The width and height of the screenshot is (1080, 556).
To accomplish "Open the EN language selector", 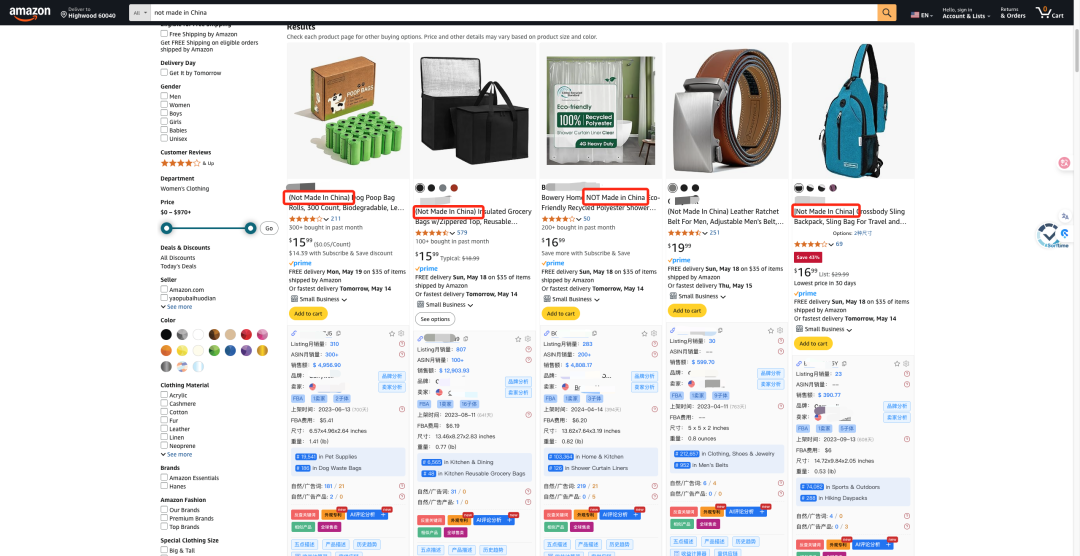I will (x=920, y=14).
